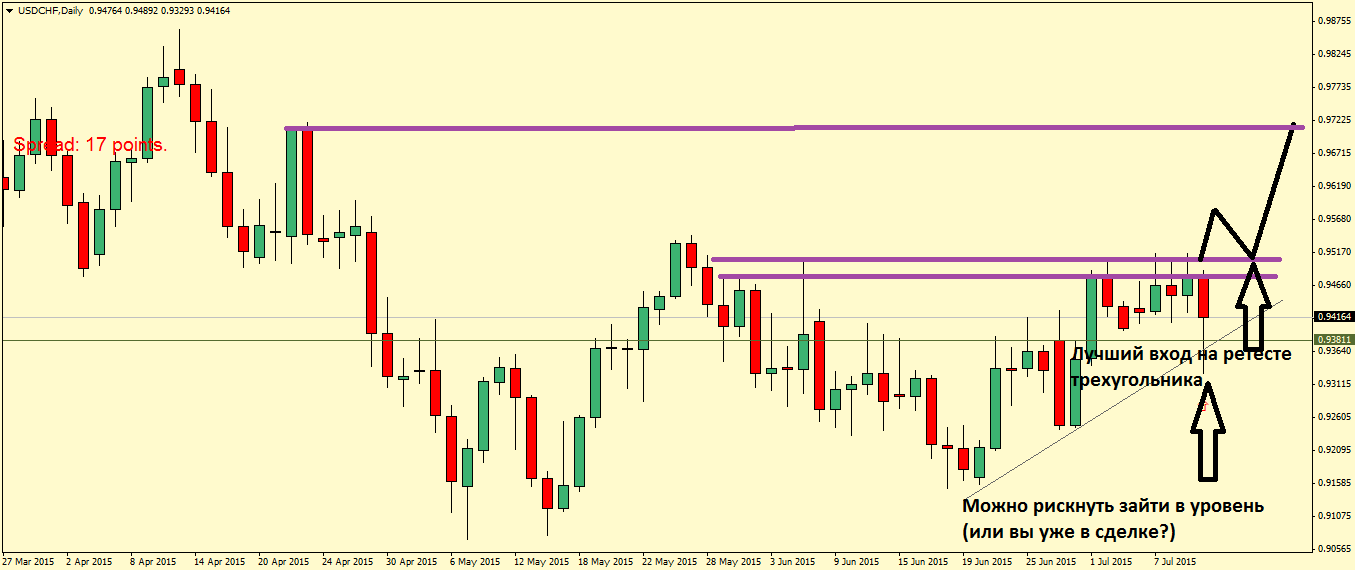This screenshot has width=1355, height=570.
Task: Click the '15 Jun 2015' date label
Action: tap(922, 562)
